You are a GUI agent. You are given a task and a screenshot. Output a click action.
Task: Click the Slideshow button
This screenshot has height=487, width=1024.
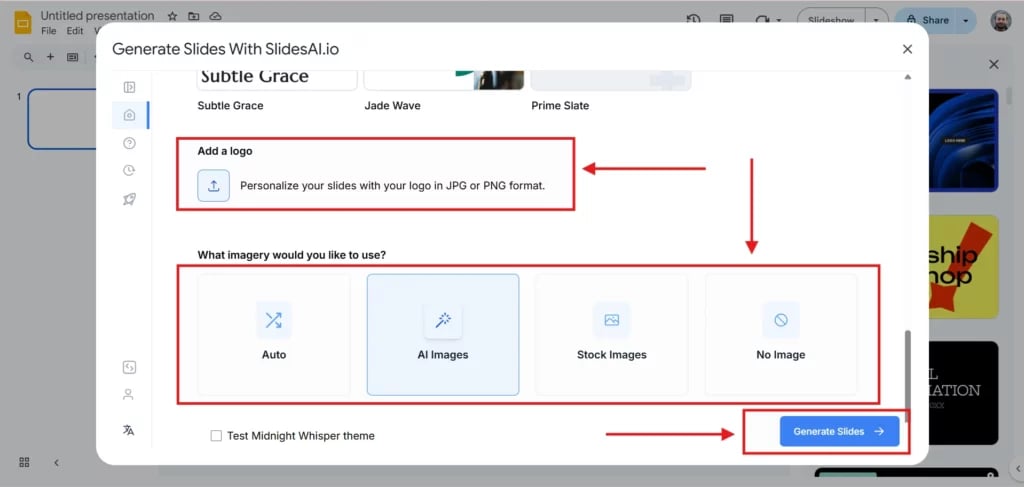pyautogui.click(x=831, y=20)
